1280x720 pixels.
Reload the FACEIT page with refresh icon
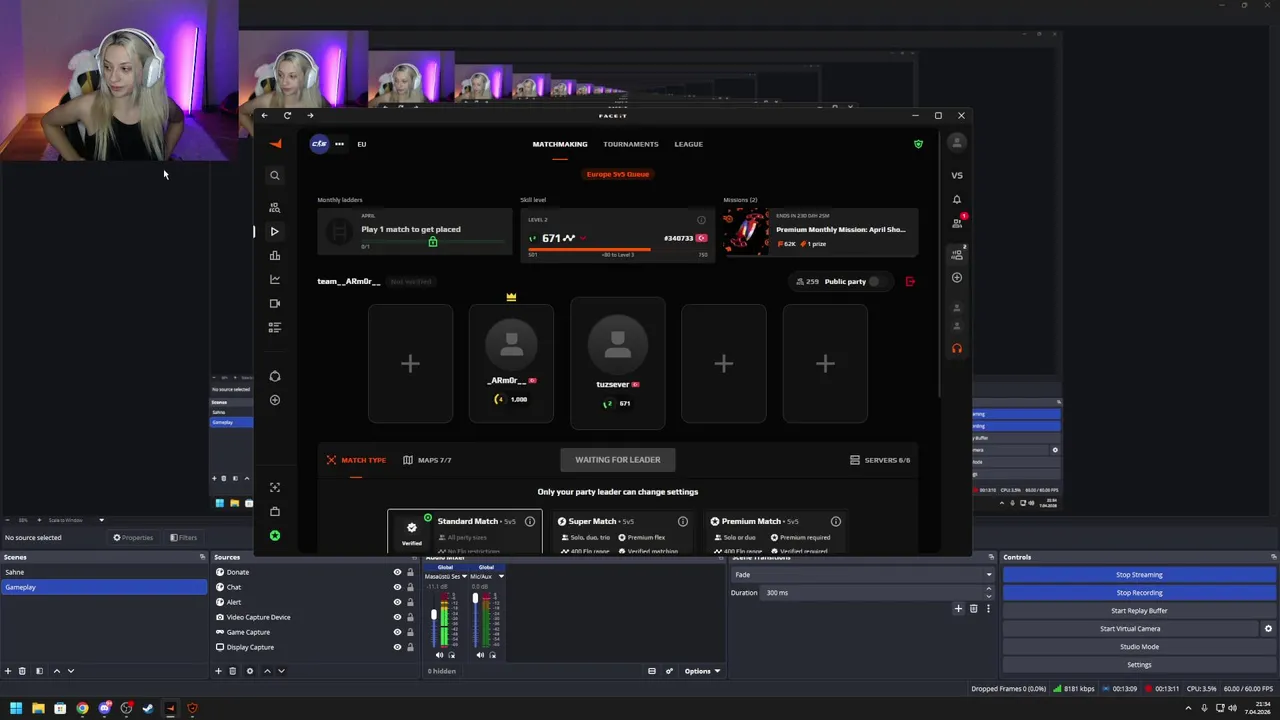pos(287,115)
